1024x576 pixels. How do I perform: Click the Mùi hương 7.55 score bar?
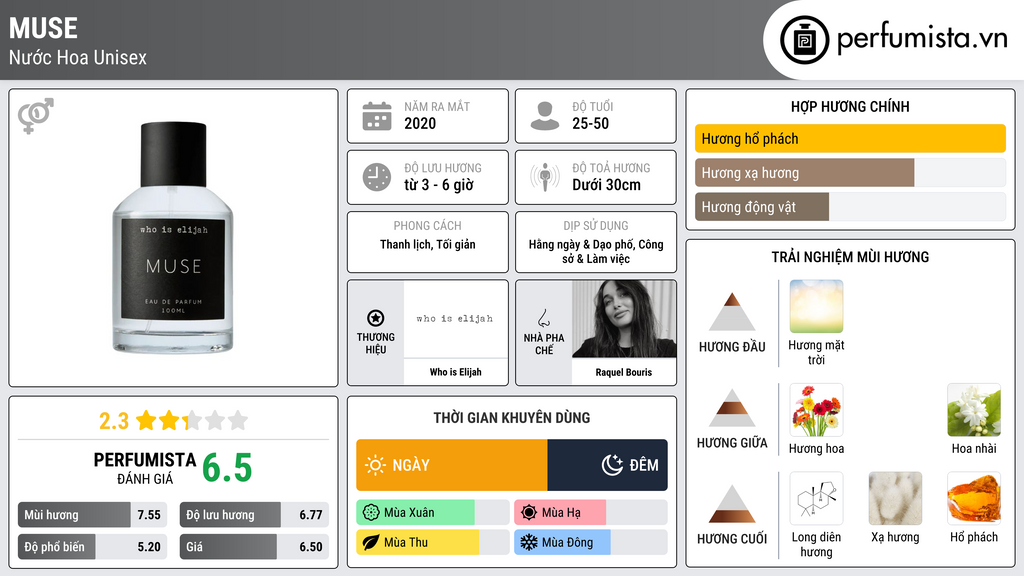(93, 515)
